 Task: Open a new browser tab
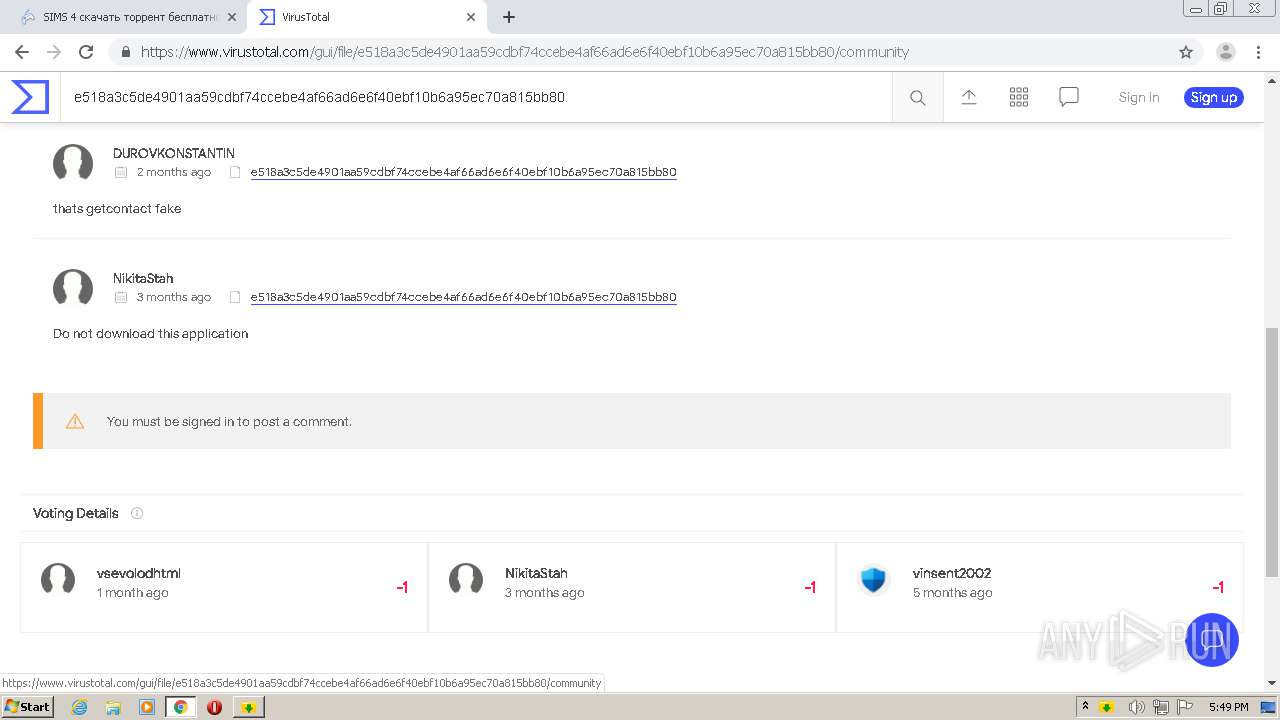509,17
